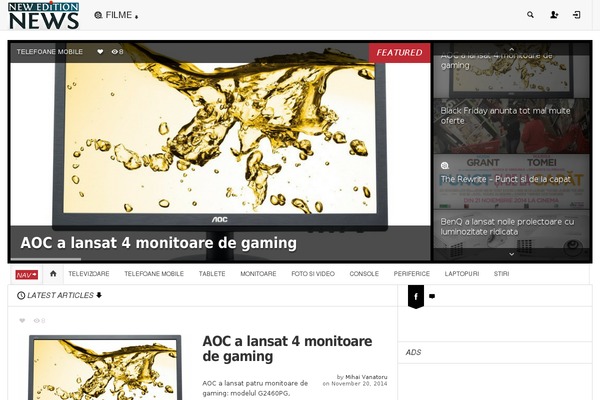Viewport: 600px width, 400px height.
Task: Go to home via house icon
Action: coord(53,274)
